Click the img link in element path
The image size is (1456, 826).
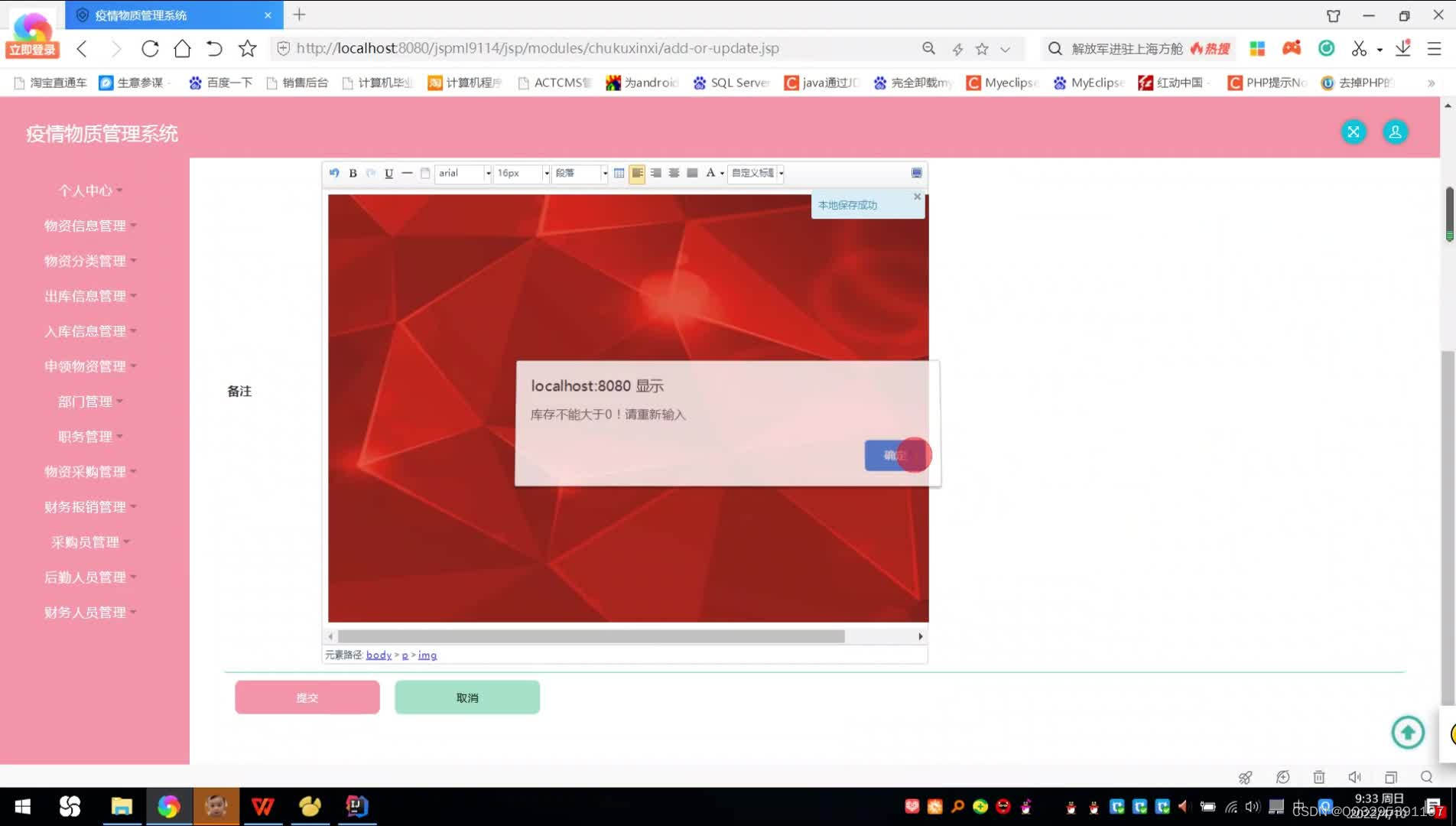[427, 655]
